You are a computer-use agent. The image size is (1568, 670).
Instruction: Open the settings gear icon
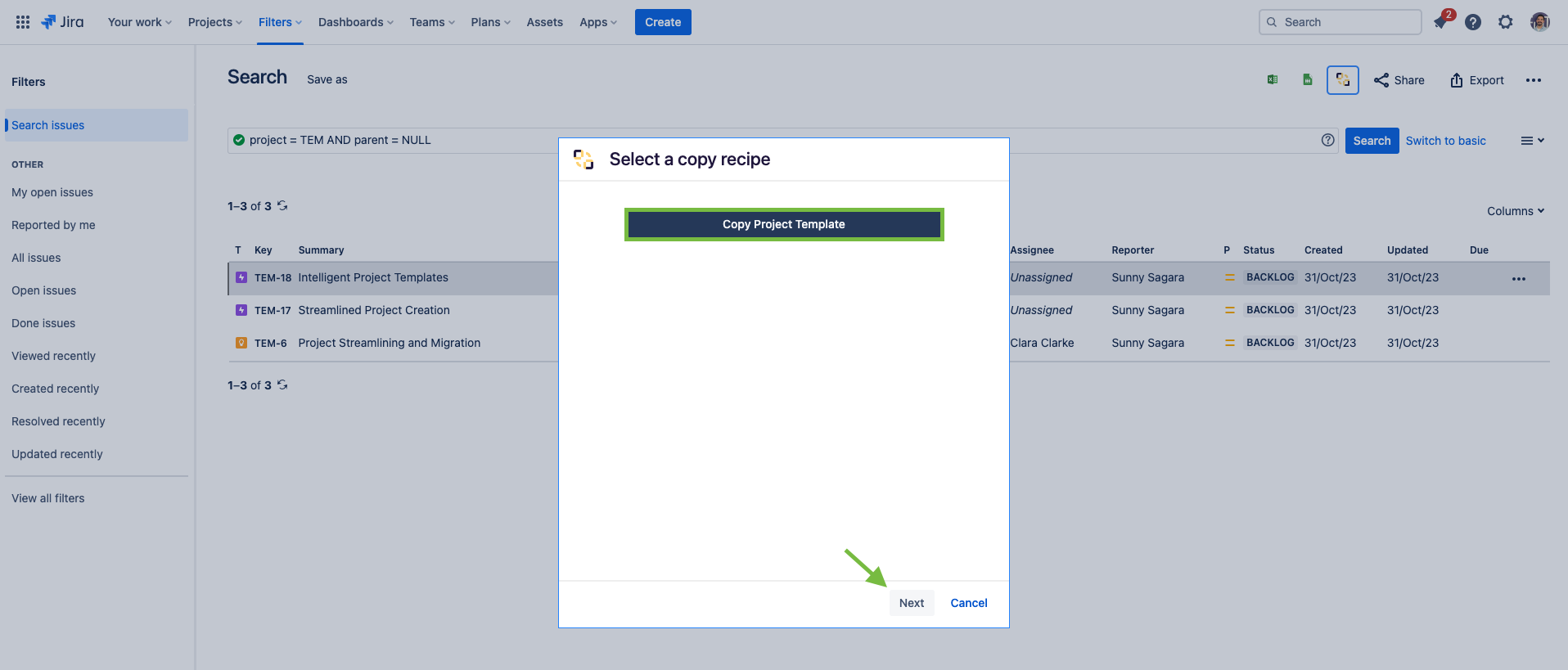[1506, 22]
